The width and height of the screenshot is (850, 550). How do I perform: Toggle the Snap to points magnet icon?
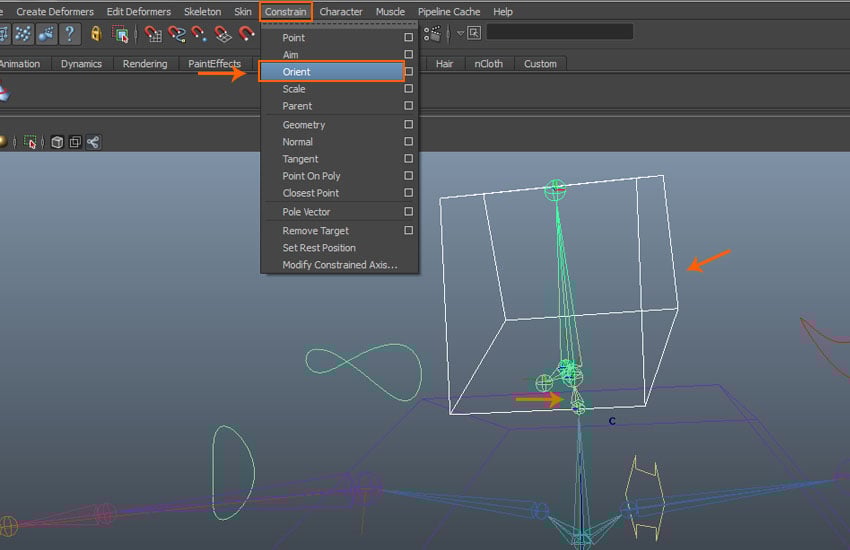click(x=200, y=34)
